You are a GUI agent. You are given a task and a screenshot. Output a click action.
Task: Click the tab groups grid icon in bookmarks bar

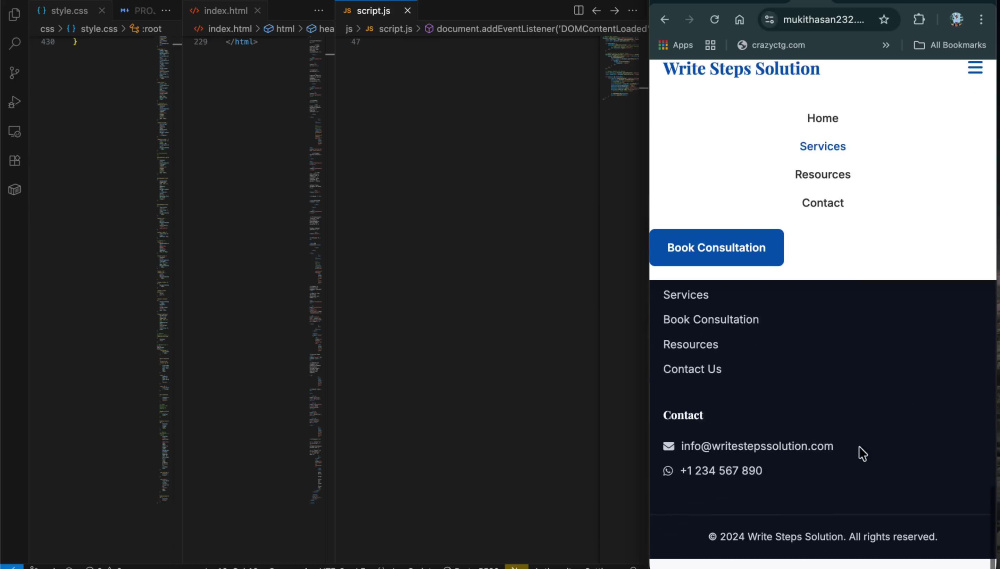click(x=710, y=45)
